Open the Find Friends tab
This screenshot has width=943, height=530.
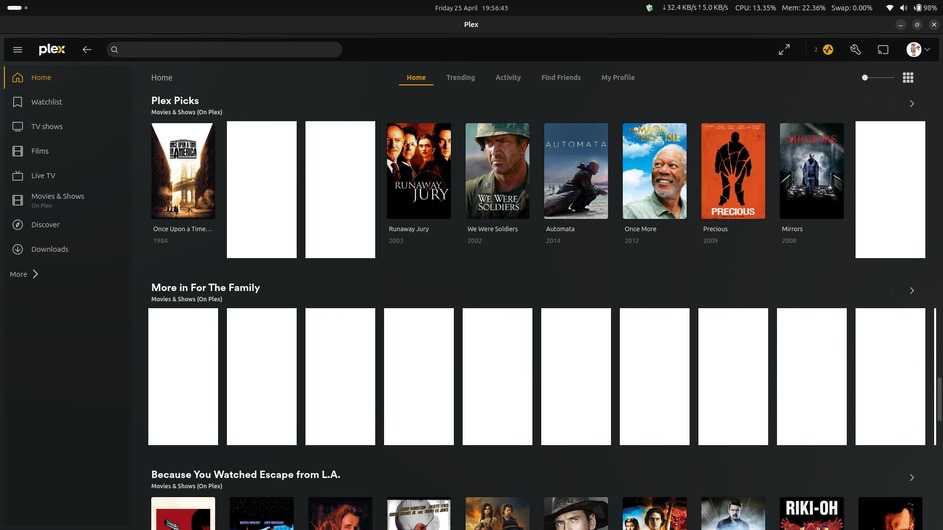click(x=561, y=78)
